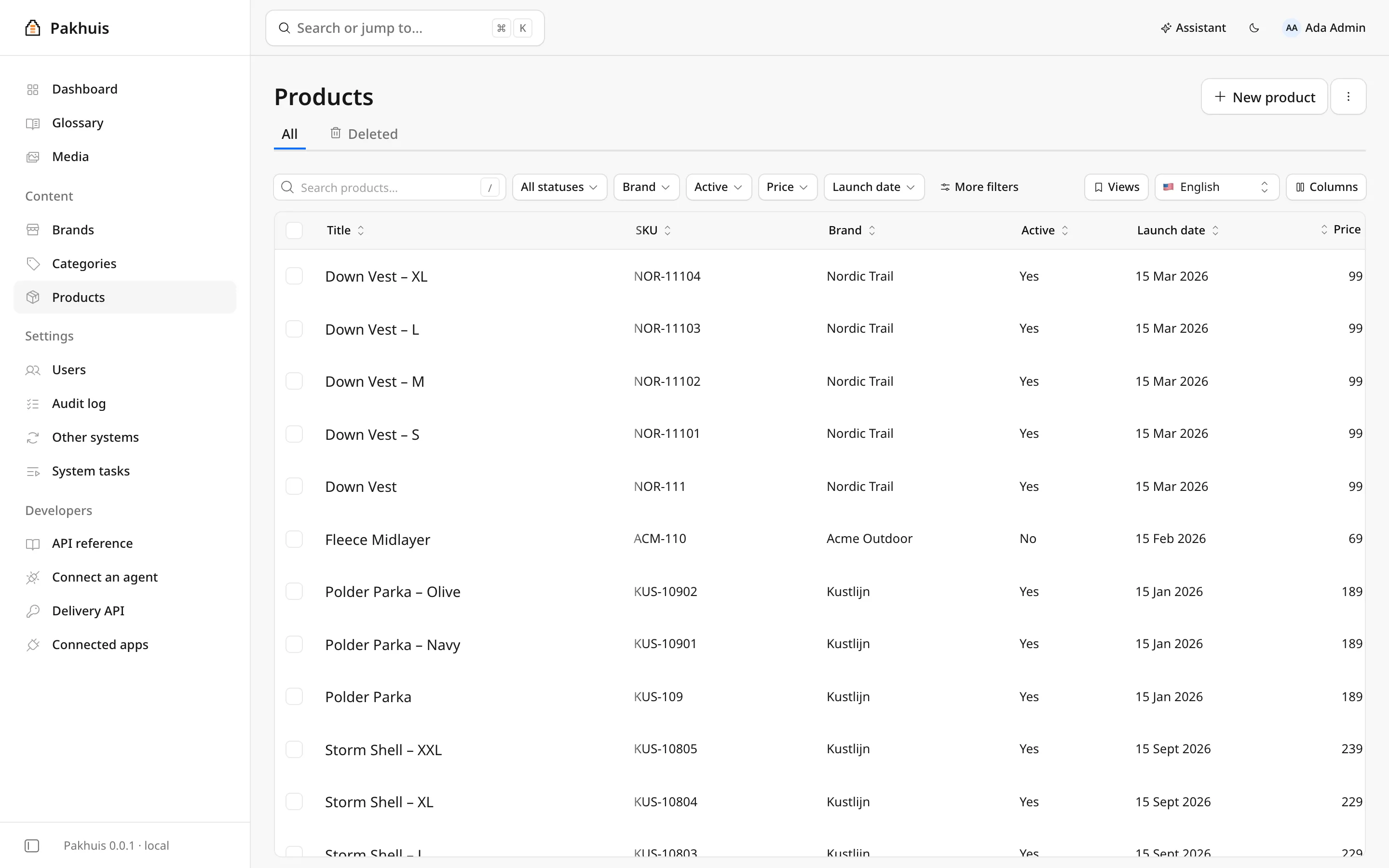The image size is (1389, 868).
Task: Open Dashboard via its grid icon
Action: point(33,90)
